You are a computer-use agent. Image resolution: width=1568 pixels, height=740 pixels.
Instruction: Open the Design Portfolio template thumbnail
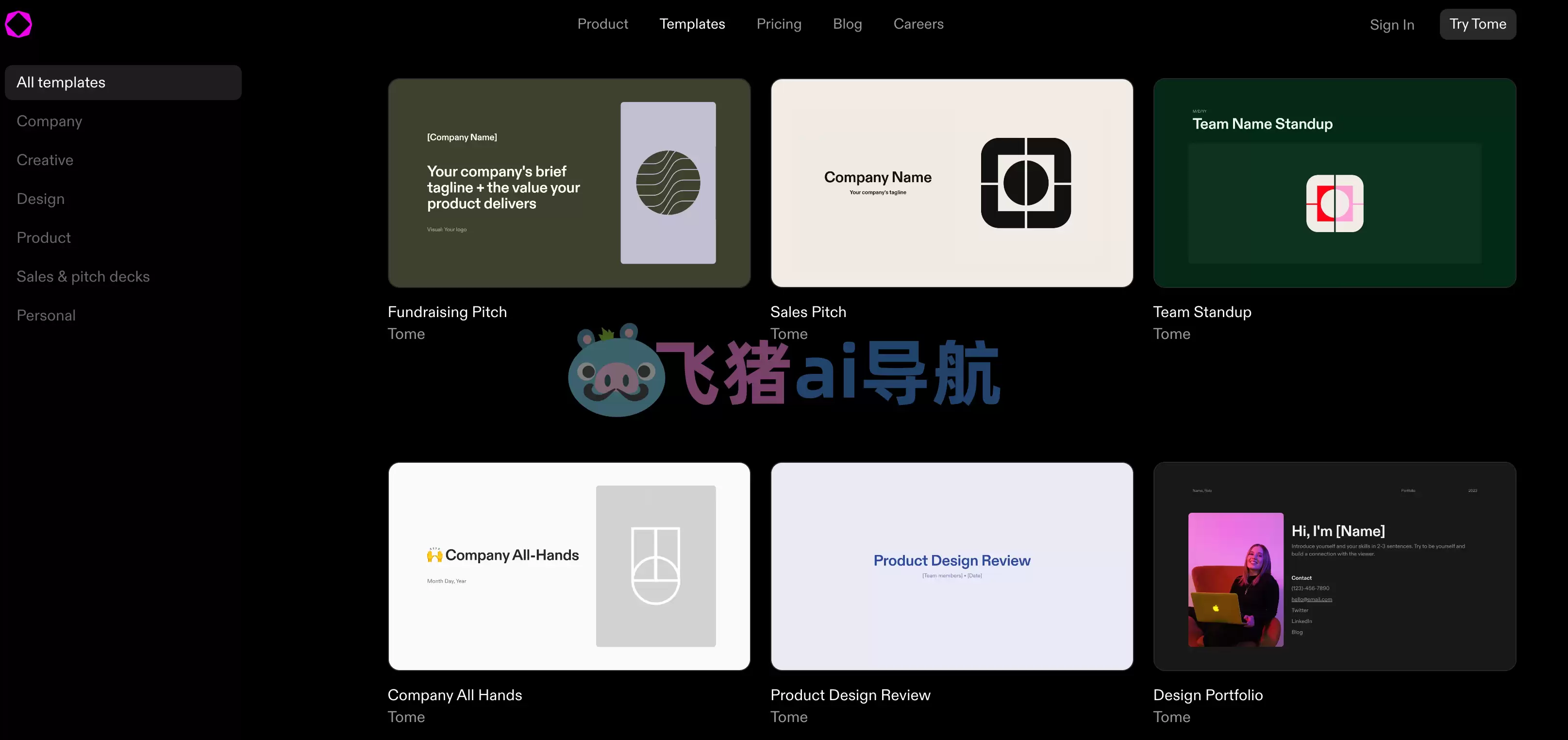(1334, 566)
